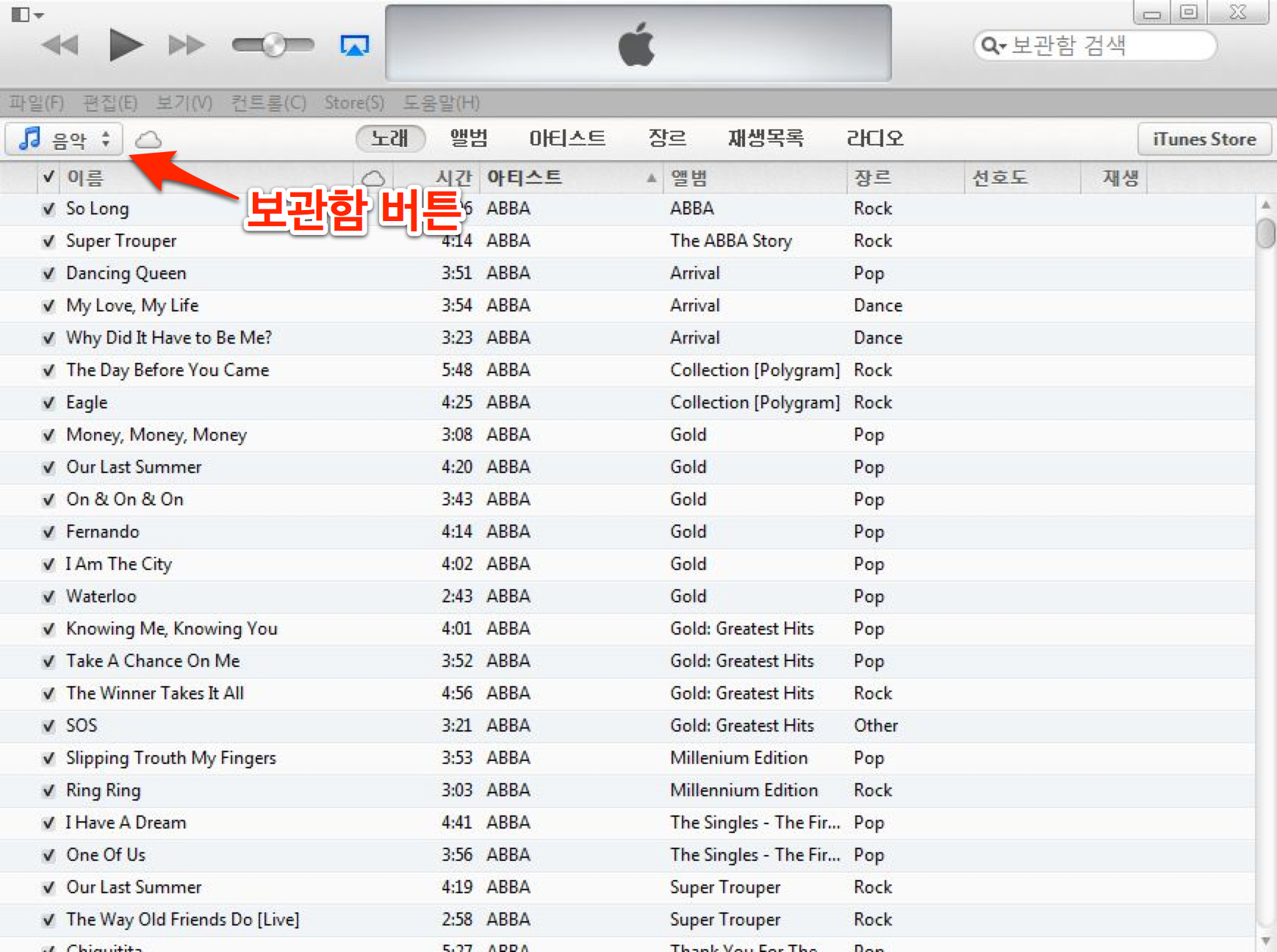1277x952 pixels.
Task: Click in the 보관함 검색 search field
Action: pos(1102,46)
